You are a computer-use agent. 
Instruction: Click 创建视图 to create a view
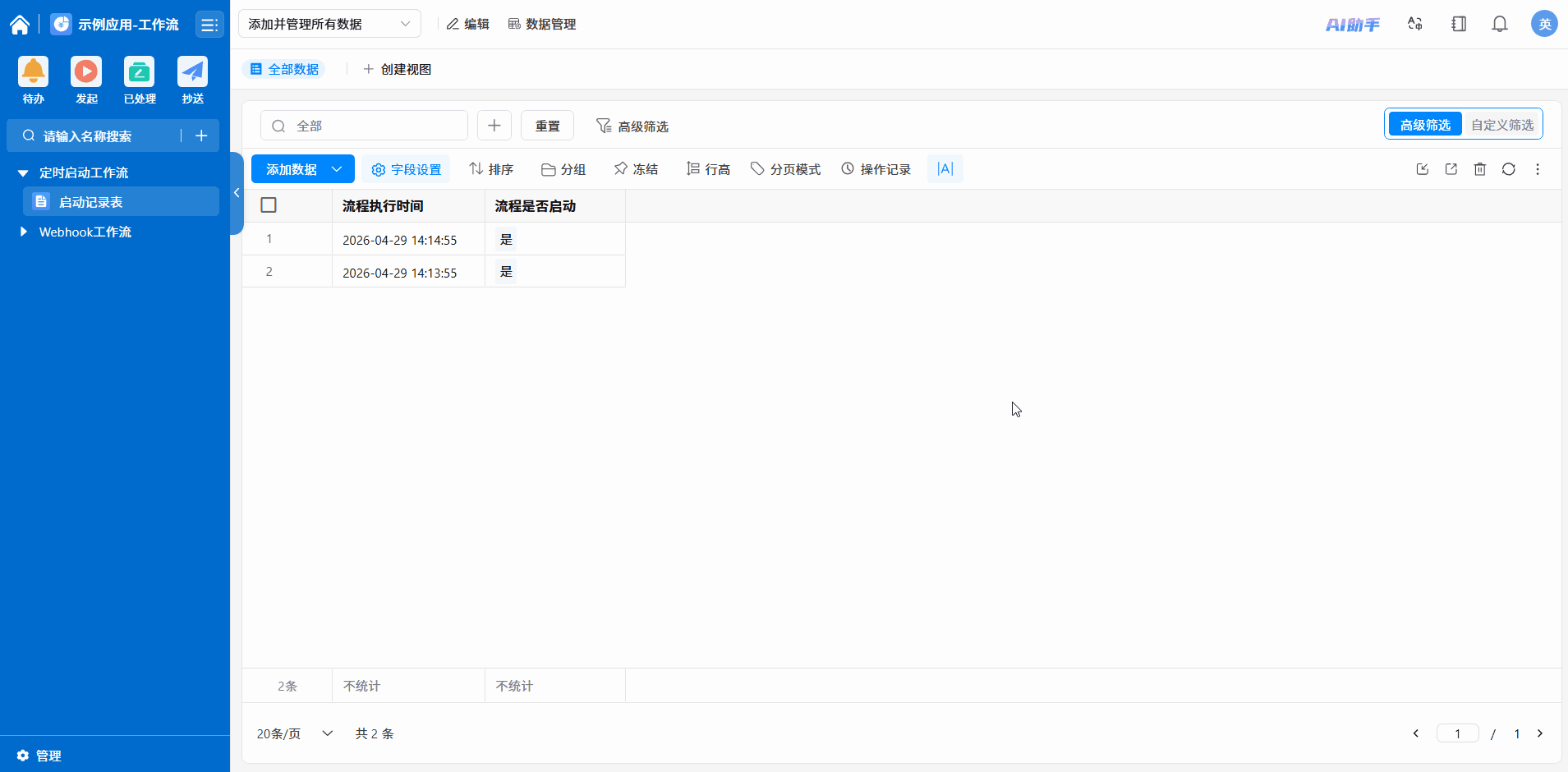[398, 69]
